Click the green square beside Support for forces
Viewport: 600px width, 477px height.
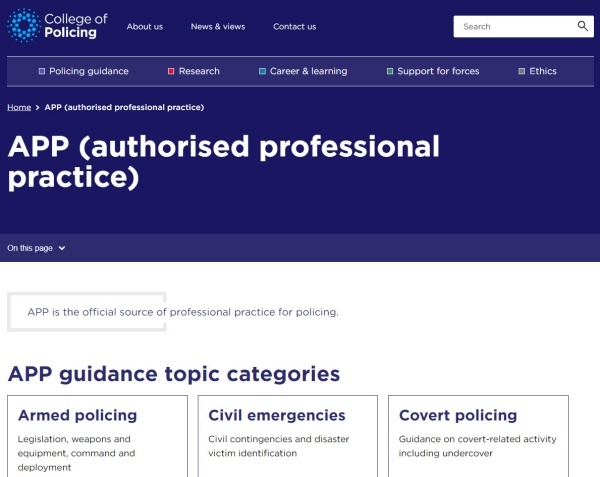tap(390, 71)
